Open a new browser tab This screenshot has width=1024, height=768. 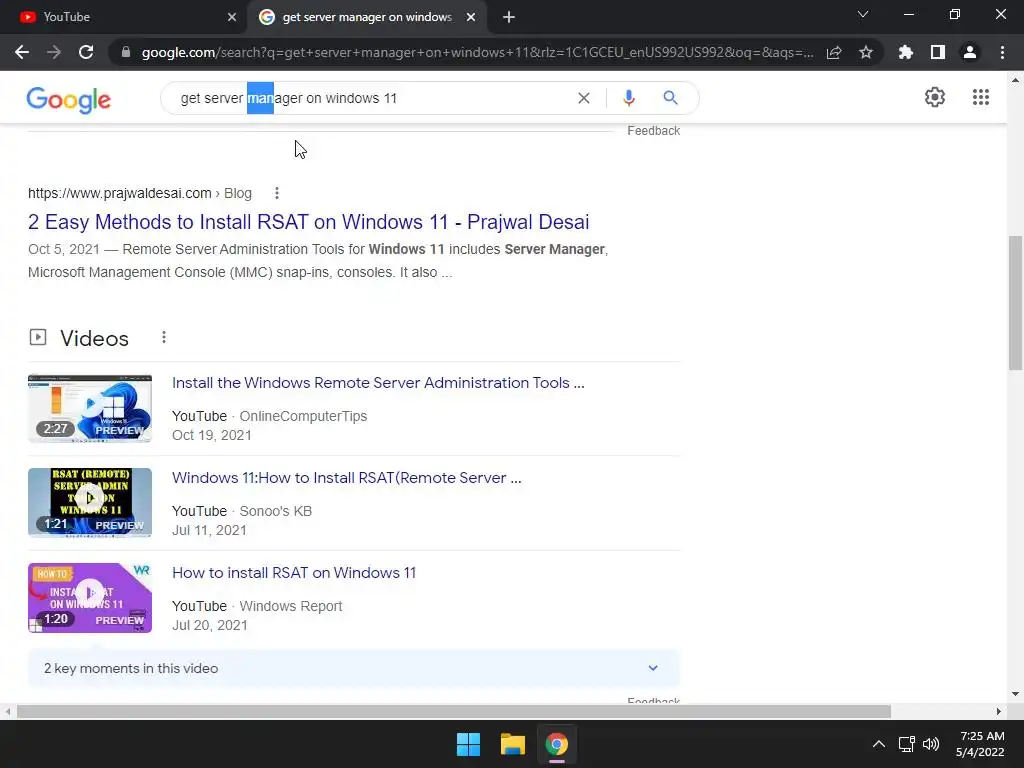click(509, 17)
